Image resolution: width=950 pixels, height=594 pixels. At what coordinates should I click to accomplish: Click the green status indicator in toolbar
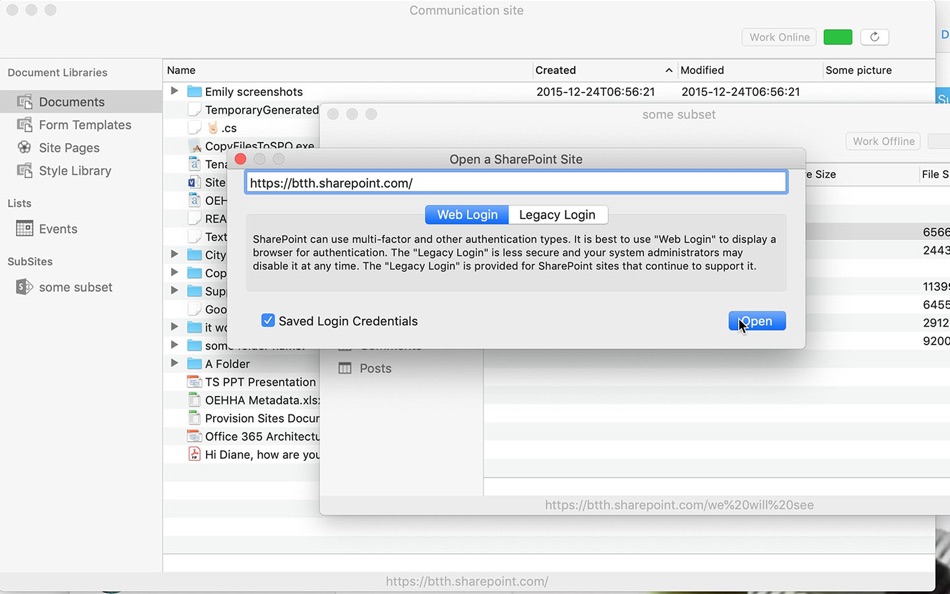[x=838, y=37]
